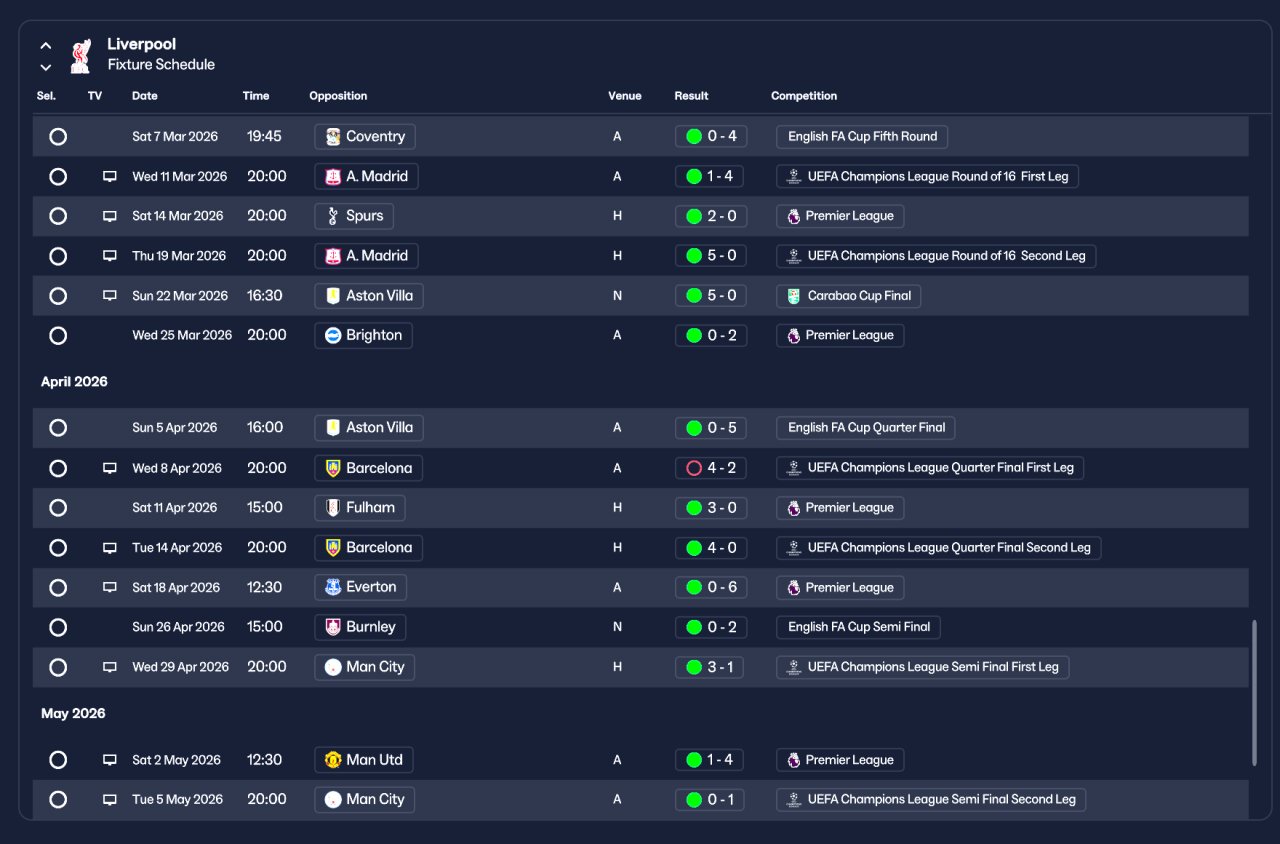Click the Barcelona badge on 8 Apr row

[333, 468]
